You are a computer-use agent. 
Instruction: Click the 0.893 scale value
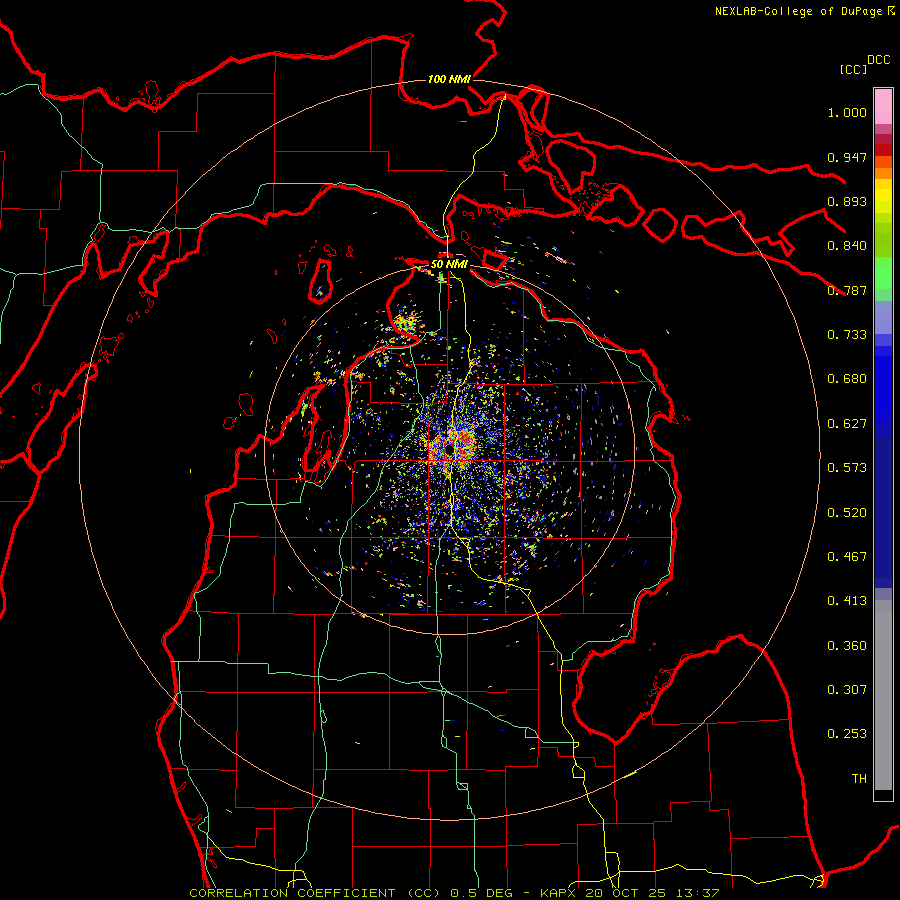(847, 201)
